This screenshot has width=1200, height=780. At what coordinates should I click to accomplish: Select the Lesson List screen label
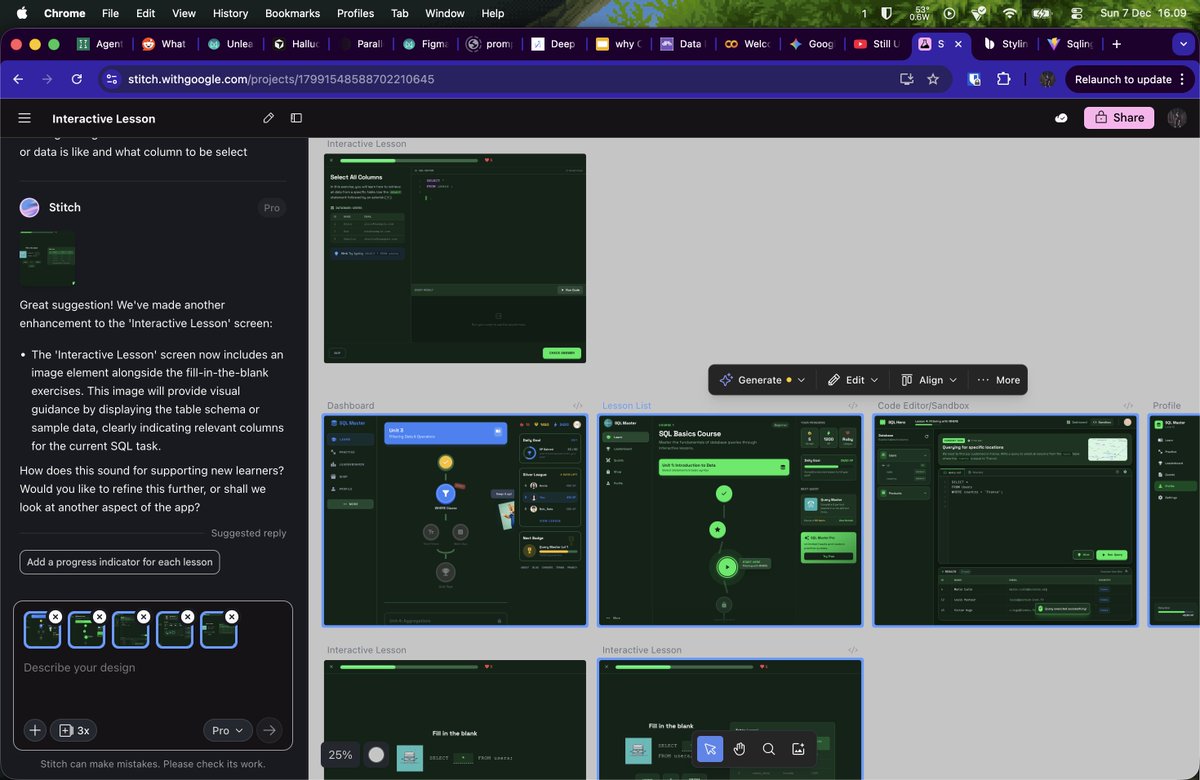click(626, 406)
